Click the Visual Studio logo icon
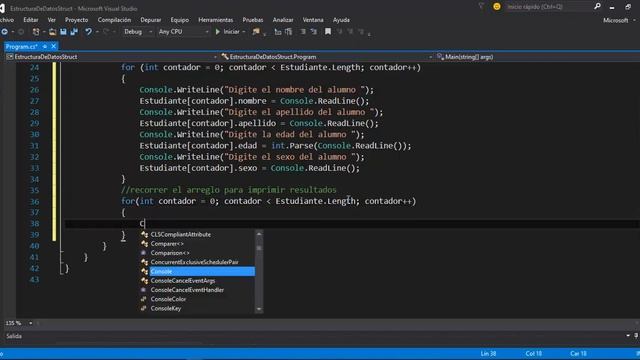This screenshot has width=640, height=360. (x=2, y=8)
